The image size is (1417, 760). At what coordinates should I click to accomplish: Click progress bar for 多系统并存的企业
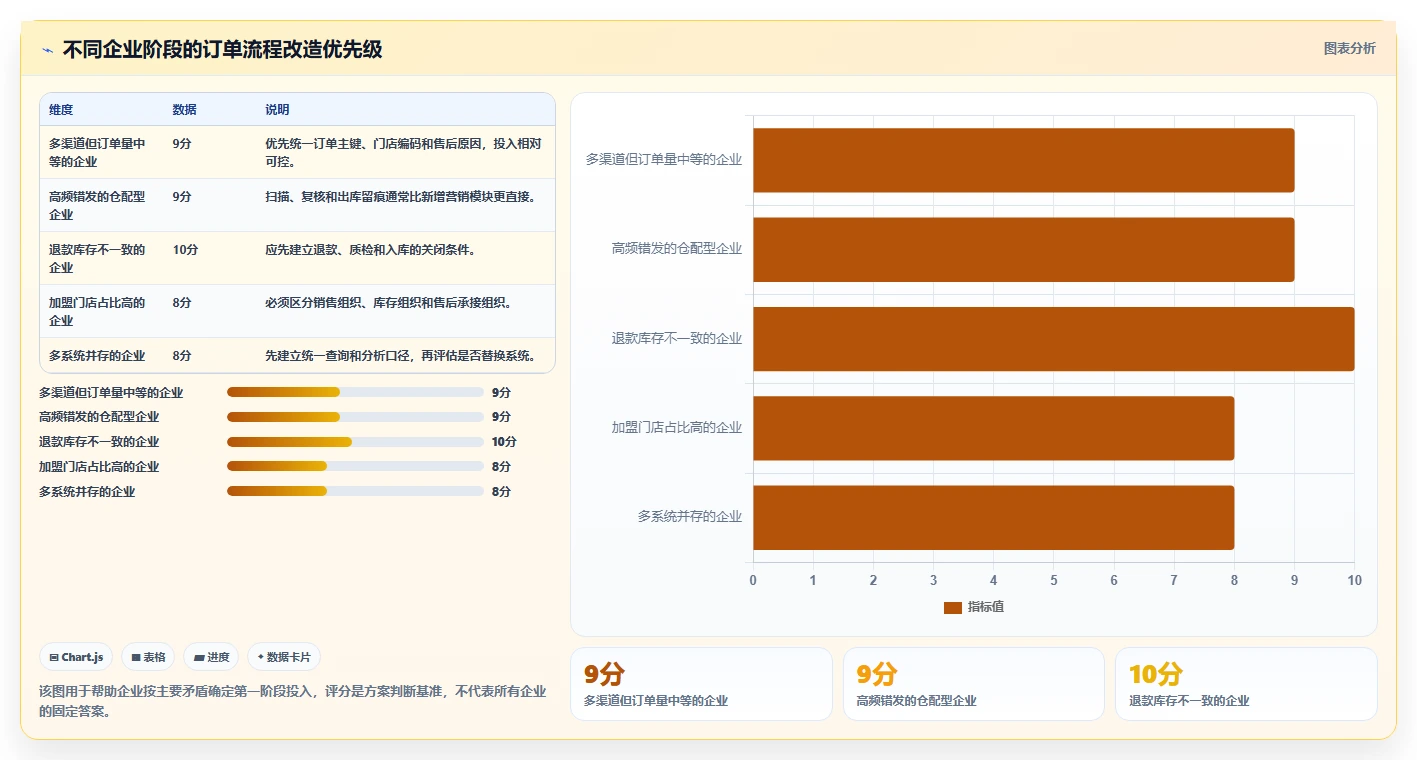click(x=355, y=491)
